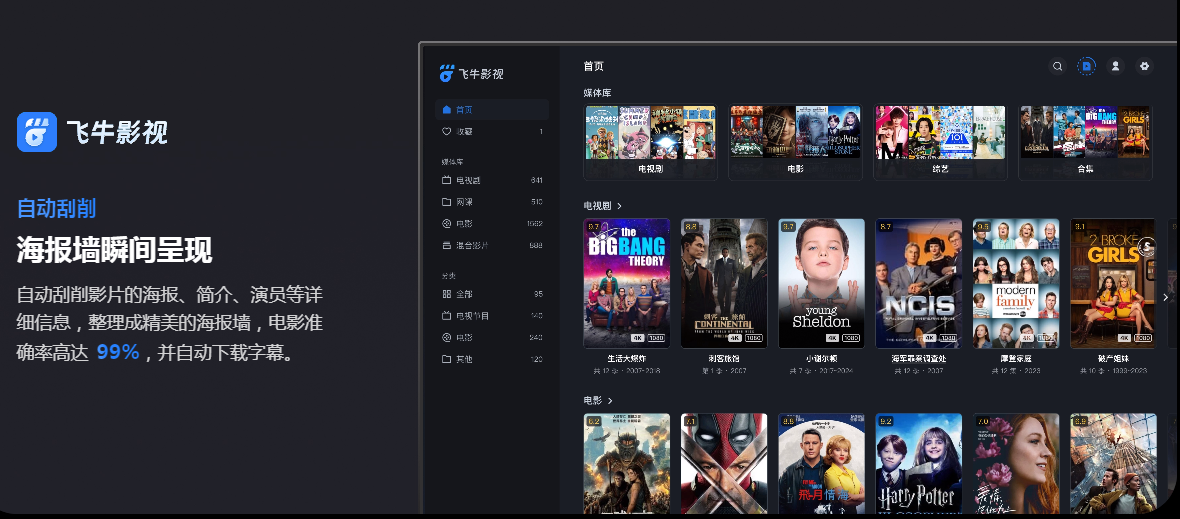Open the movie poster with woman and flowers
The height and width of the screenshot is (519, 1180).
[x=1016, y=463]
